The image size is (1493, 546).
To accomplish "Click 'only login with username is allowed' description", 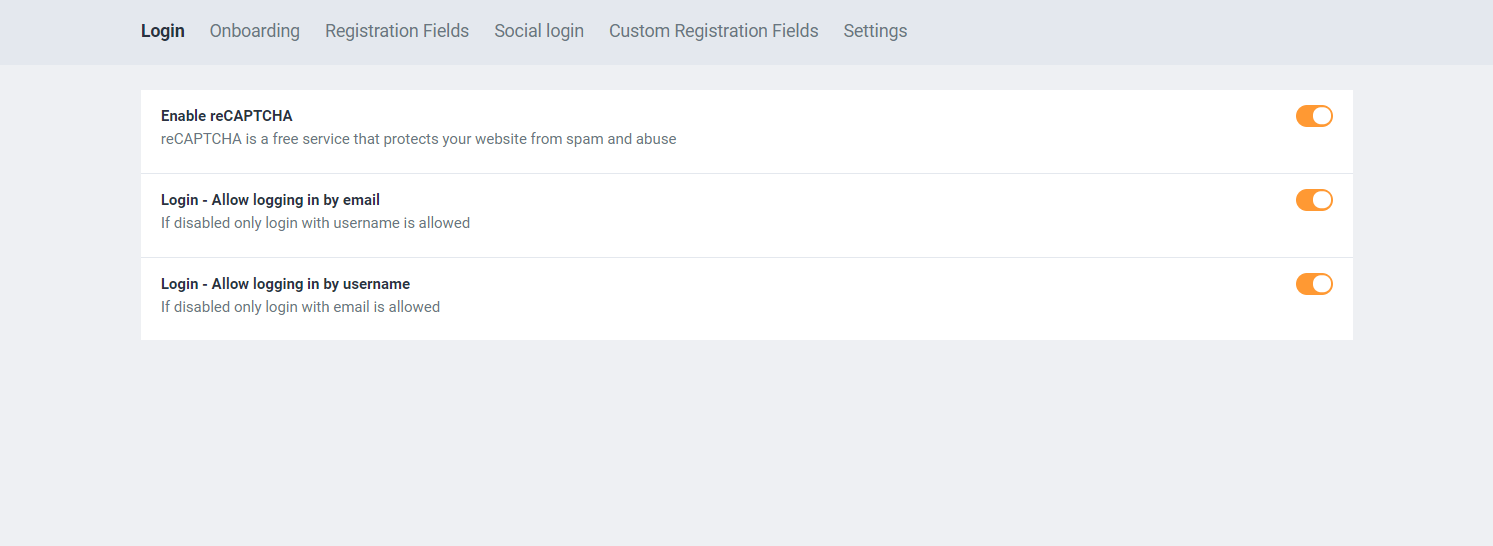I will click(315, 223).
